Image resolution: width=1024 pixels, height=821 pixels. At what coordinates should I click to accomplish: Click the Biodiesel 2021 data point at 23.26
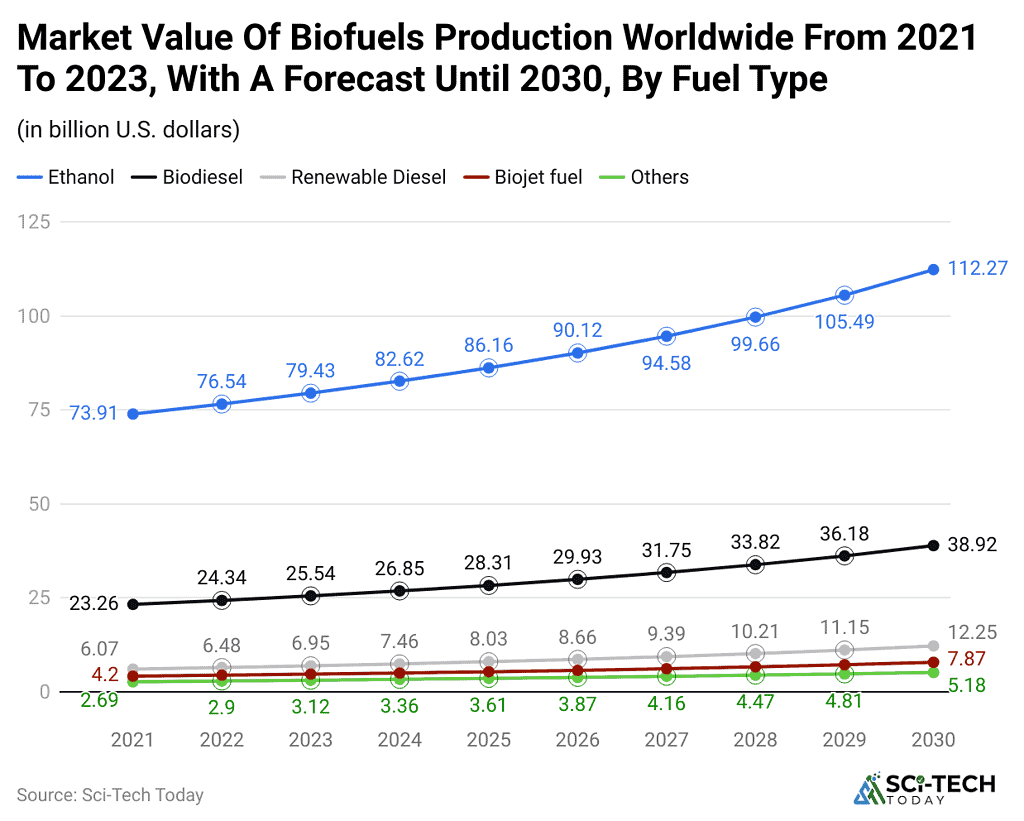point(133,604)
